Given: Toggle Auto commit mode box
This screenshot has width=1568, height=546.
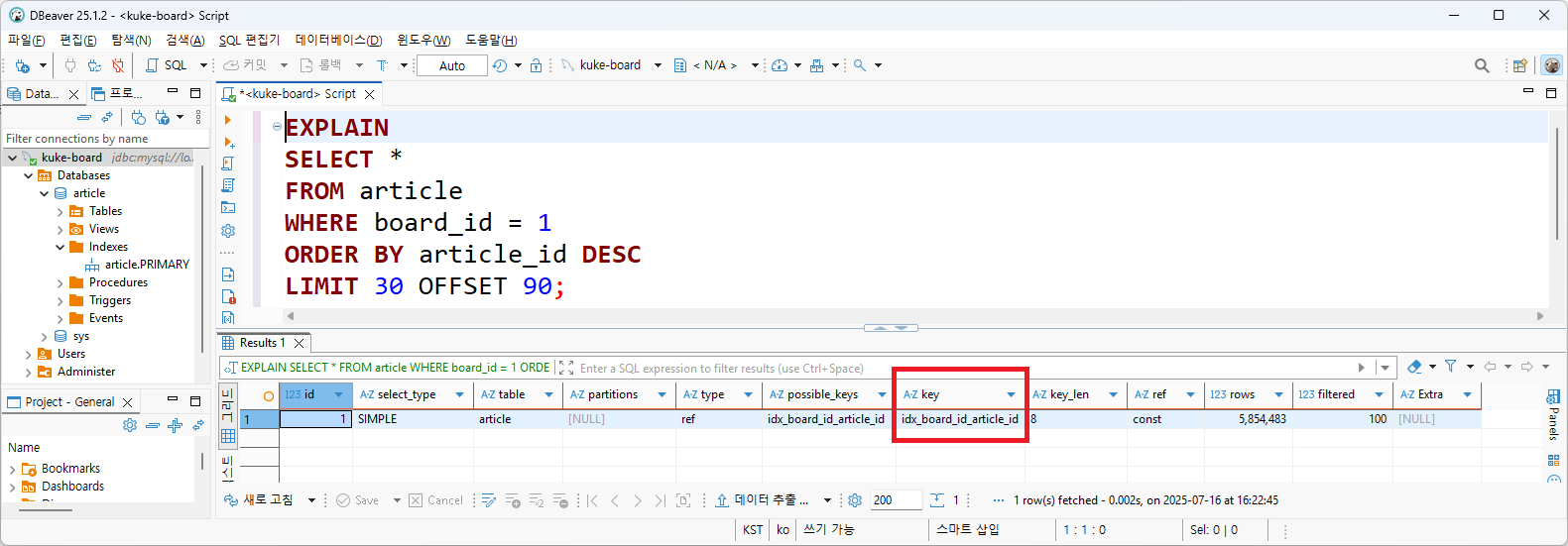Looking at the screenshot, I should click(452, 65).
